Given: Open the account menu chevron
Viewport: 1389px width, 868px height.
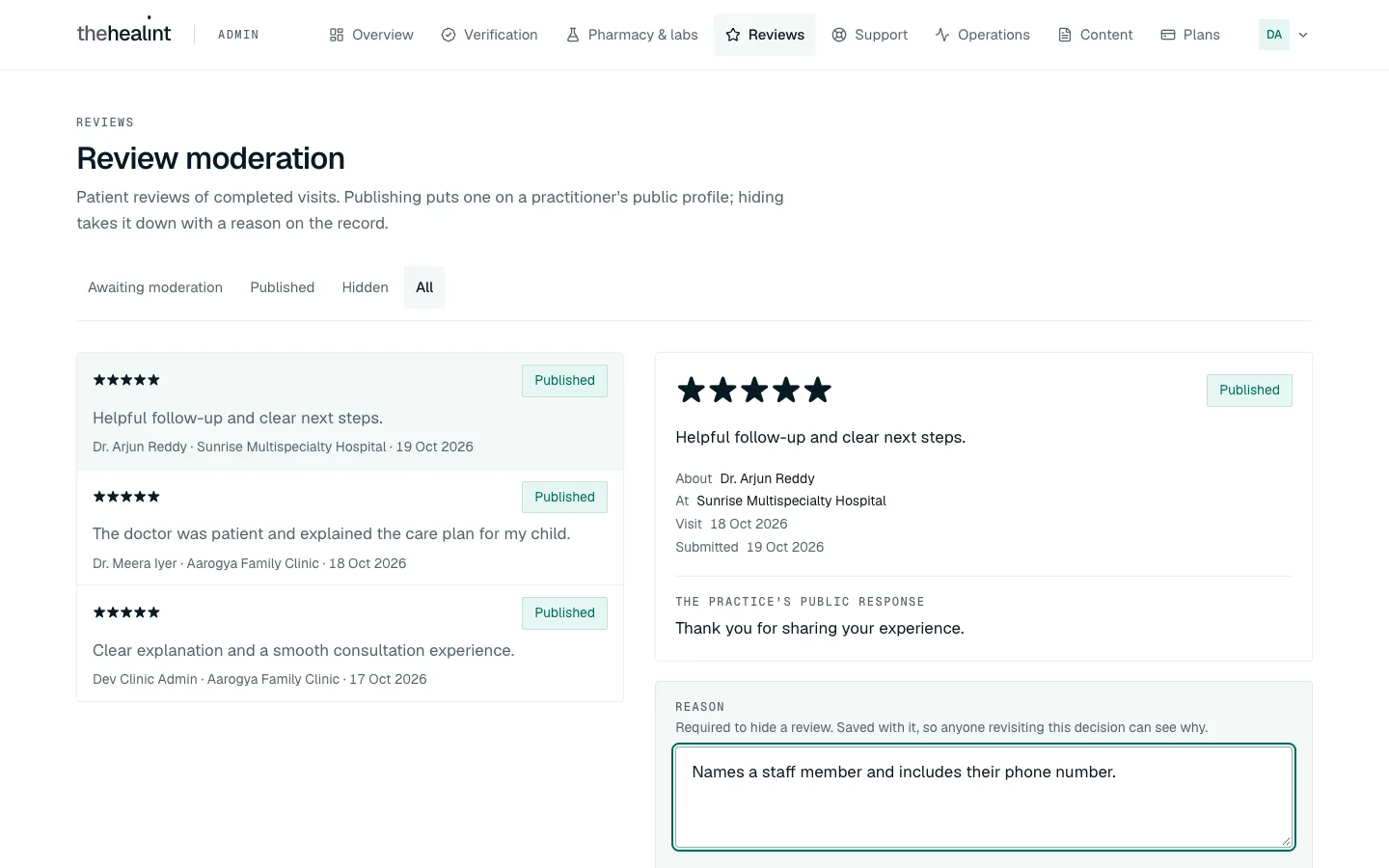Looking at the screenshot, I should [x=1303, y=35].
